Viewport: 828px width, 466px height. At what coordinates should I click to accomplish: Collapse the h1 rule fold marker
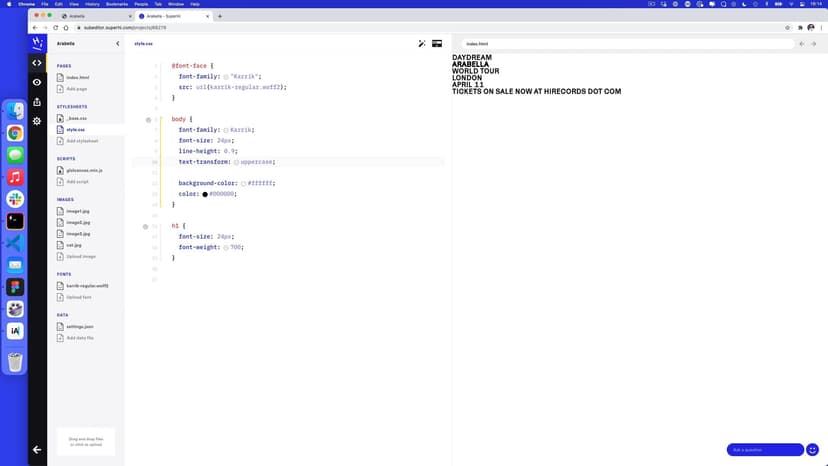pos(145,227)
